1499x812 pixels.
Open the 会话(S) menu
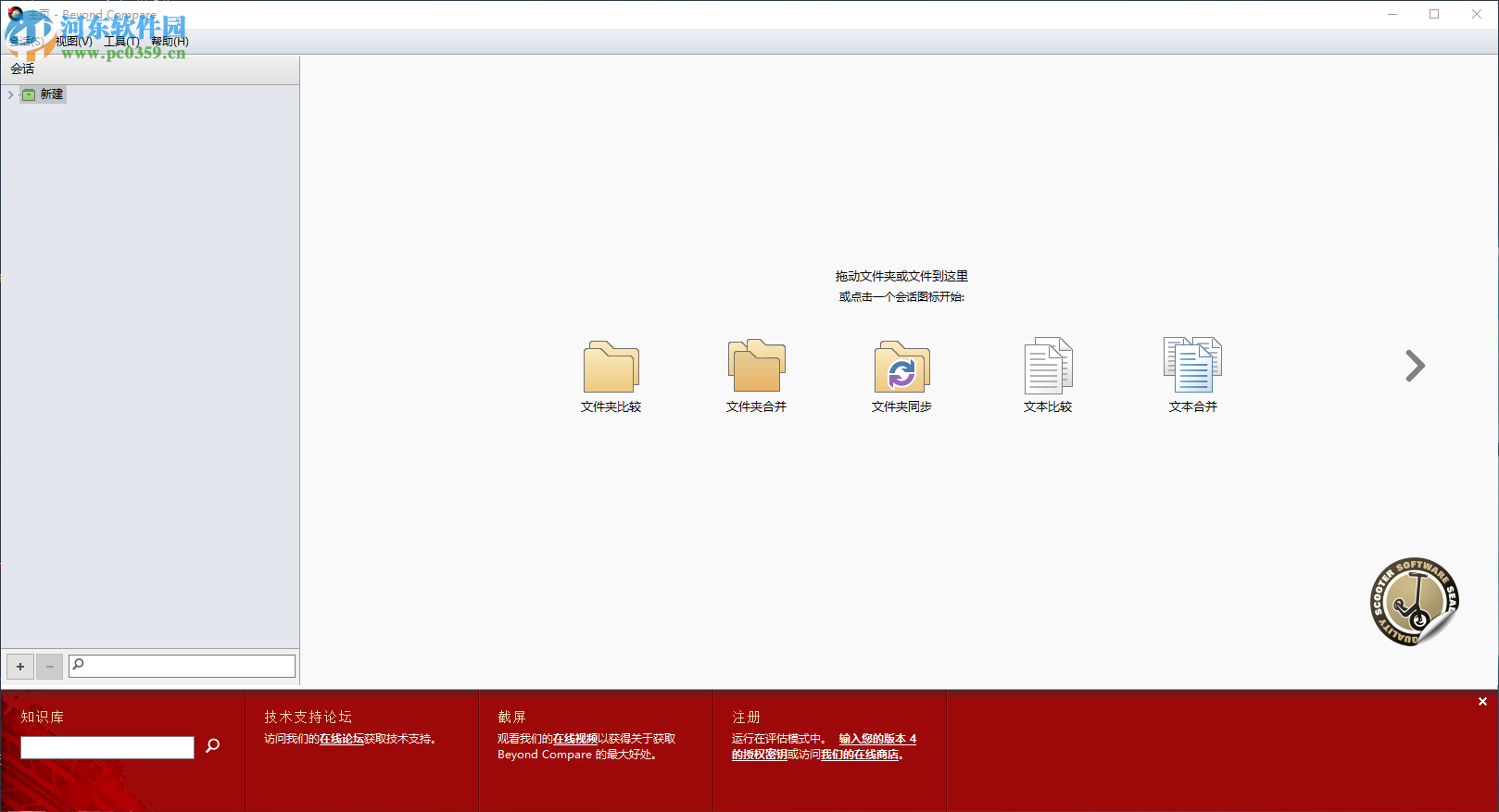(26, 41)
